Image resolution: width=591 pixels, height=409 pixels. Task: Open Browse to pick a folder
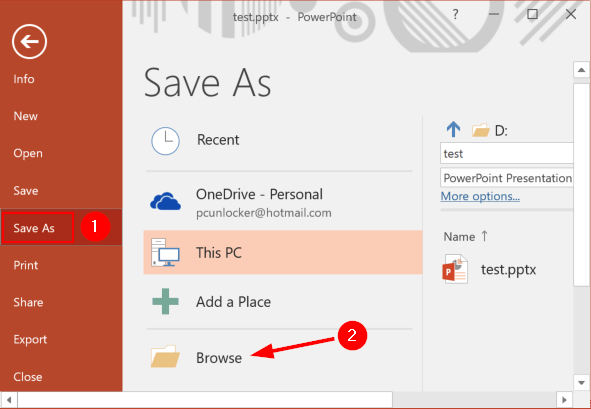point(219,358)
